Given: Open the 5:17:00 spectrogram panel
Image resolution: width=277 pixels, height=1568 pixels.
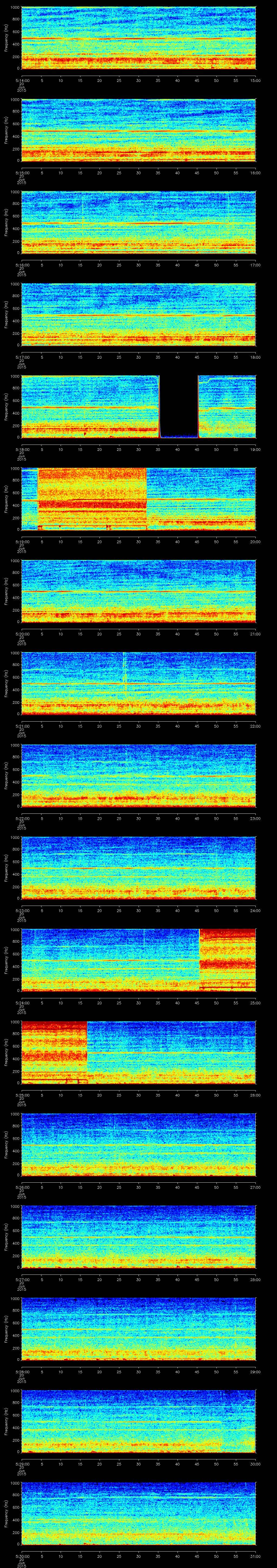Looking at the screenshot, I should (138, 314).
